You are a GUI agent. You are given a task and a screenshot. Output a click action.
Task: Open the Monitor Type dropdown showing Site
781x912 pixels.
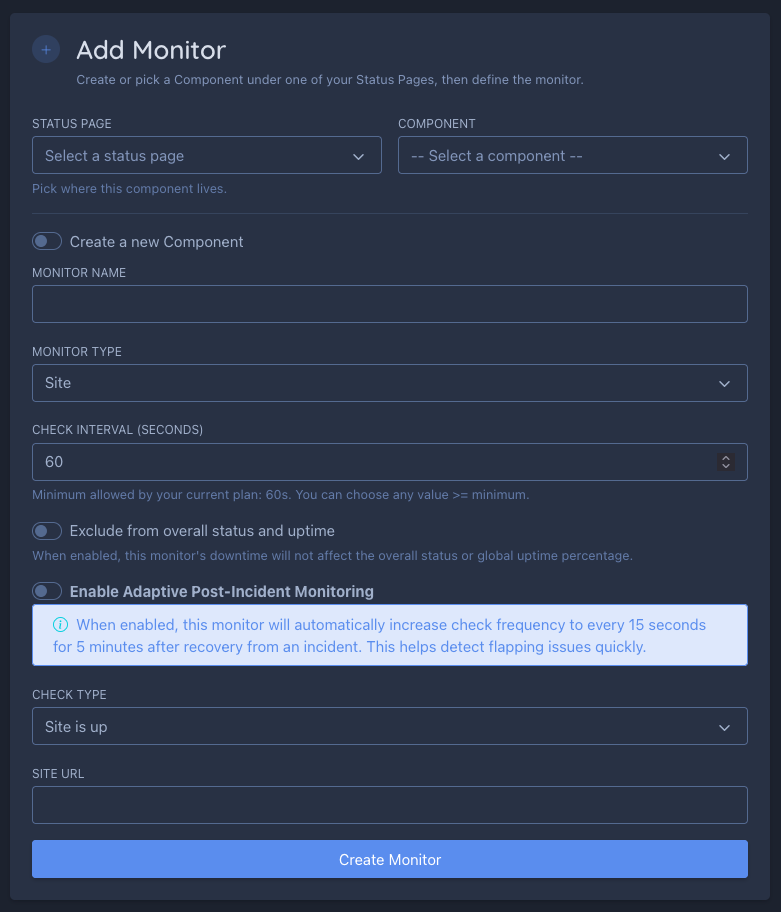[390, 383]
